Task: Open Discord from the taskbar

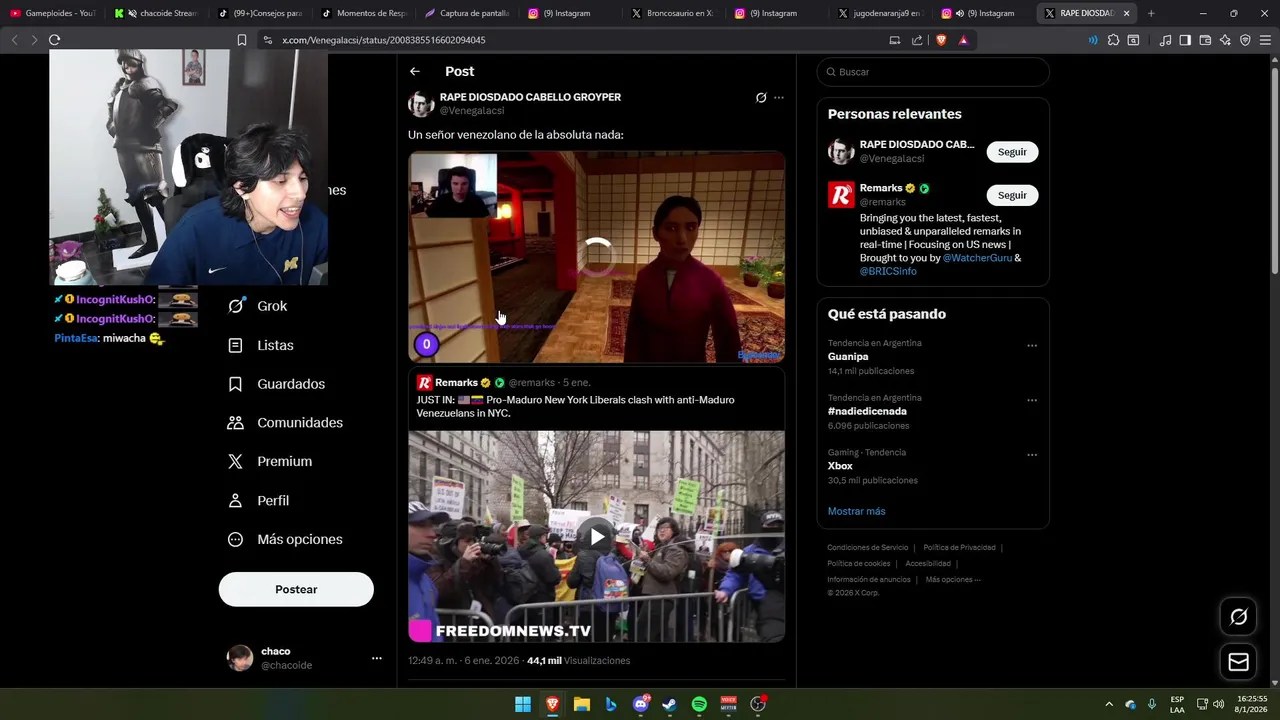Action: pyautogui.click(x=640, y=704)
